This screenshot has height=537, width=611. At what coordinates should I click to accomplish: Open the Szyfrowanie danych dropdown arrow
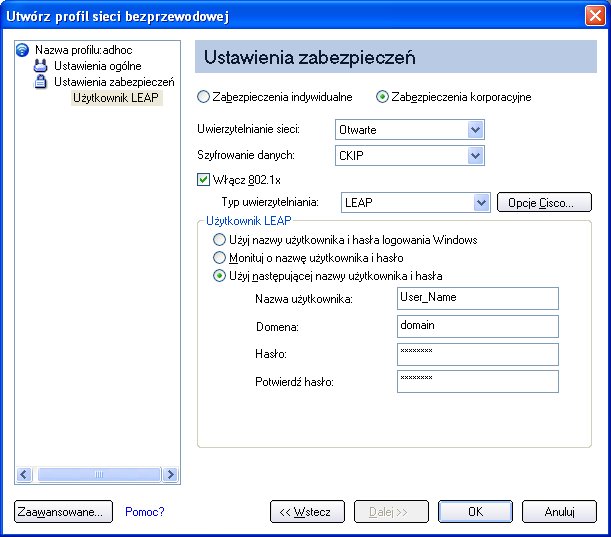point(475,156)
